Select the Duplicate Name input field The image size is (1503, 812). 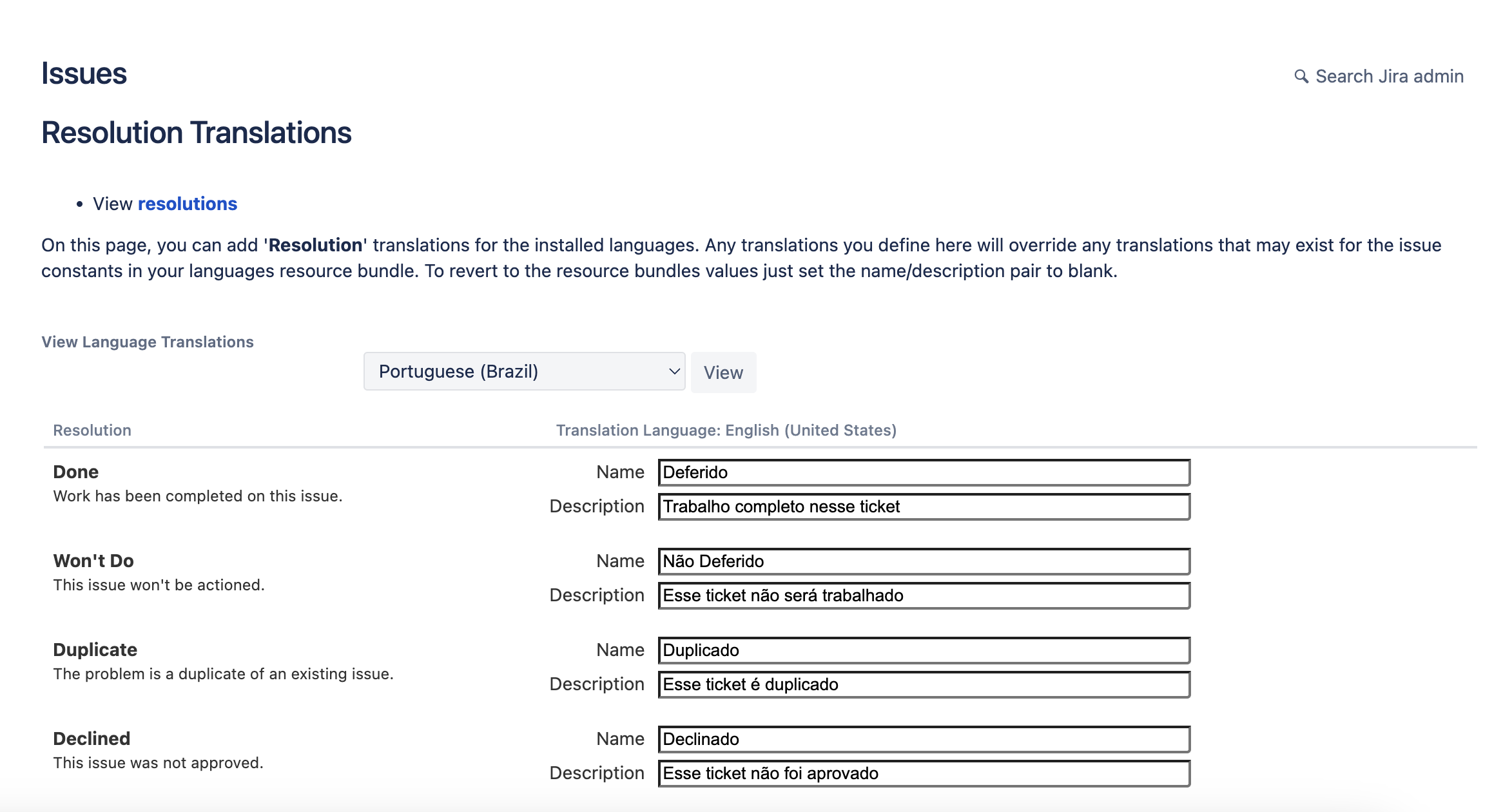(x=923, y=650)
